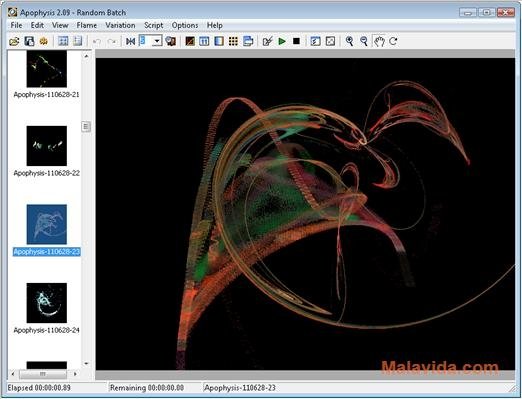
Task: Select Apophysis-110628-24 flame thumbnail
Action: point(47,303)
